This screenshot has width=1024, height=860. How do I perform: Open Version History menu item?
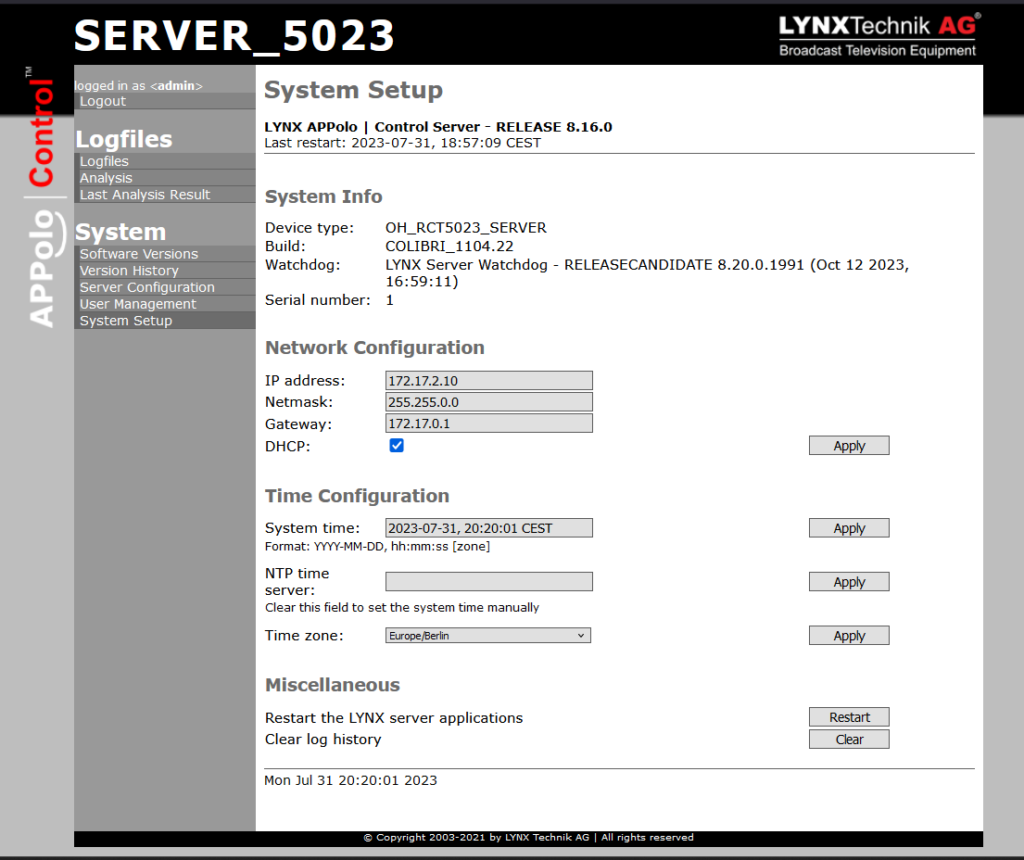[x=129, y=271]
